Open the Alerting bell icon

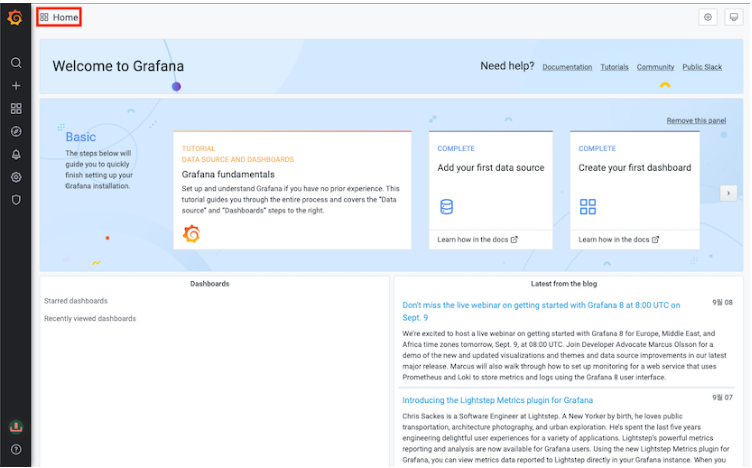(x=16, y=154)
